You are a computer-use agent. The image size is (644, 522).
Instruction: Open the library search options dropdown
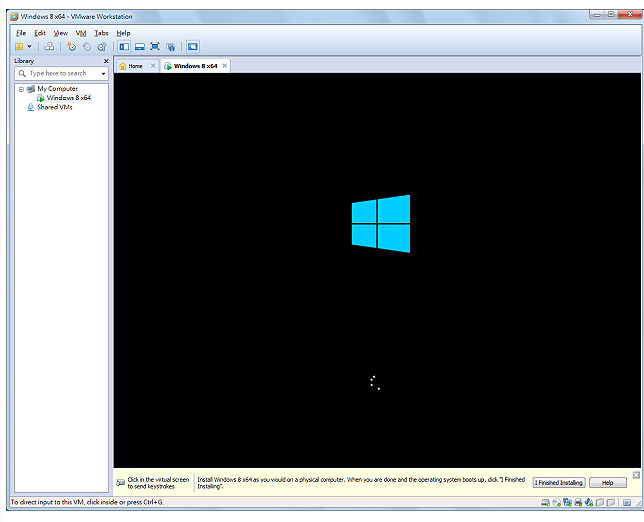click(x=103, y=74)
